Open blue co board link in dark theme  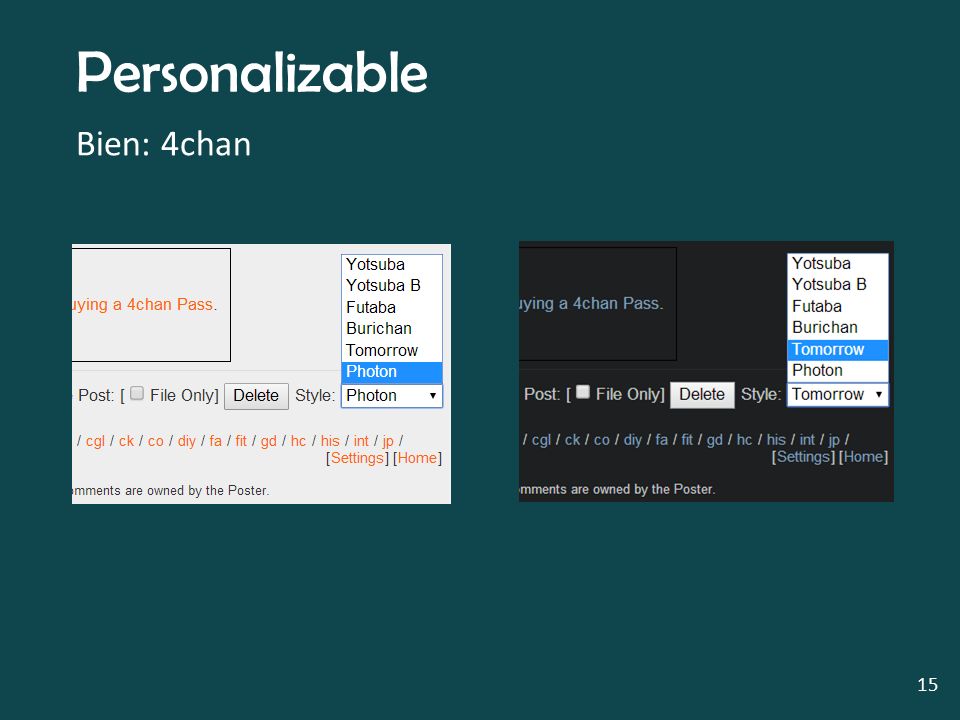click(602, 440)
